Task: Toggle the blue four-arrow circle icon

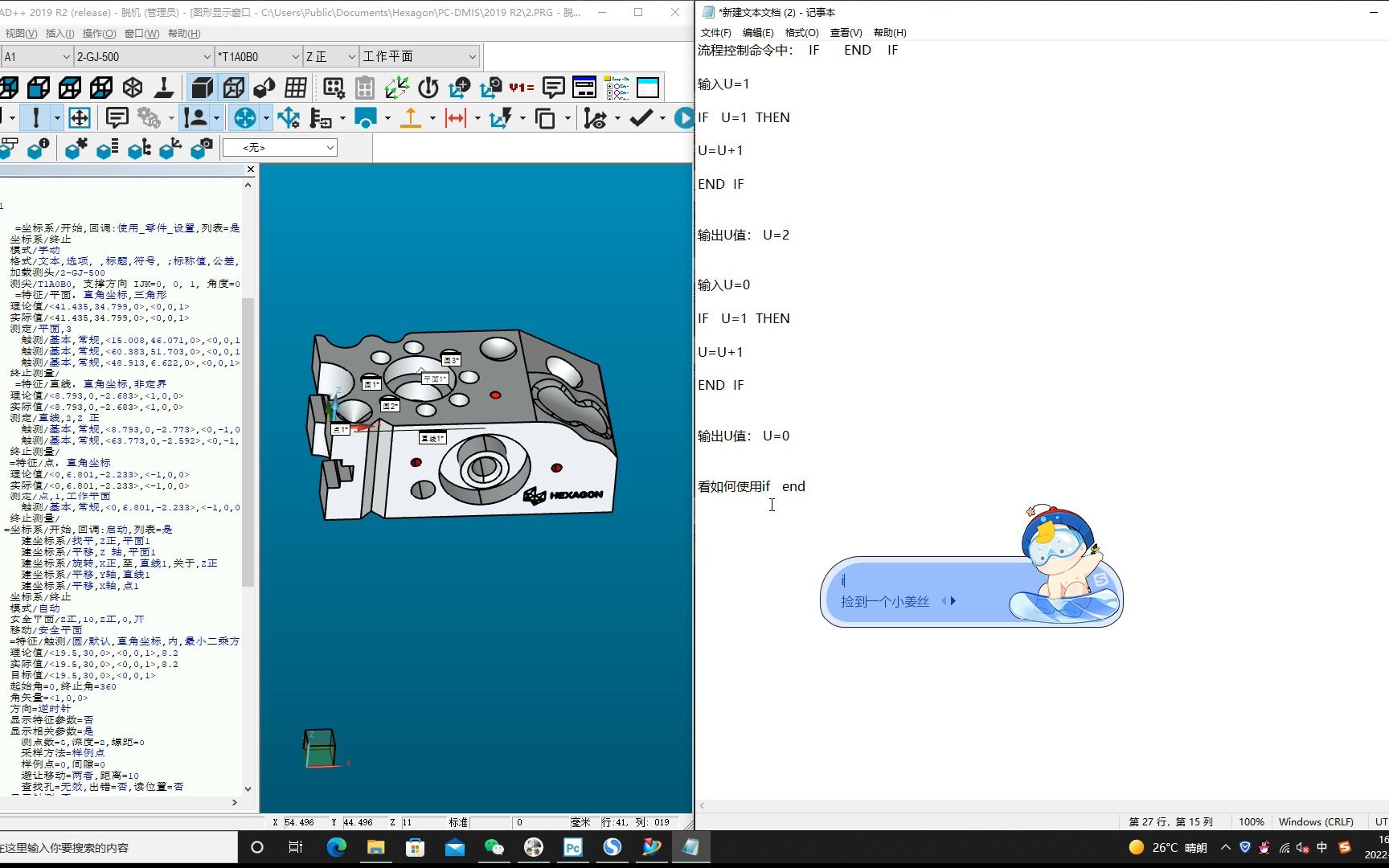Action: (244, 117)
